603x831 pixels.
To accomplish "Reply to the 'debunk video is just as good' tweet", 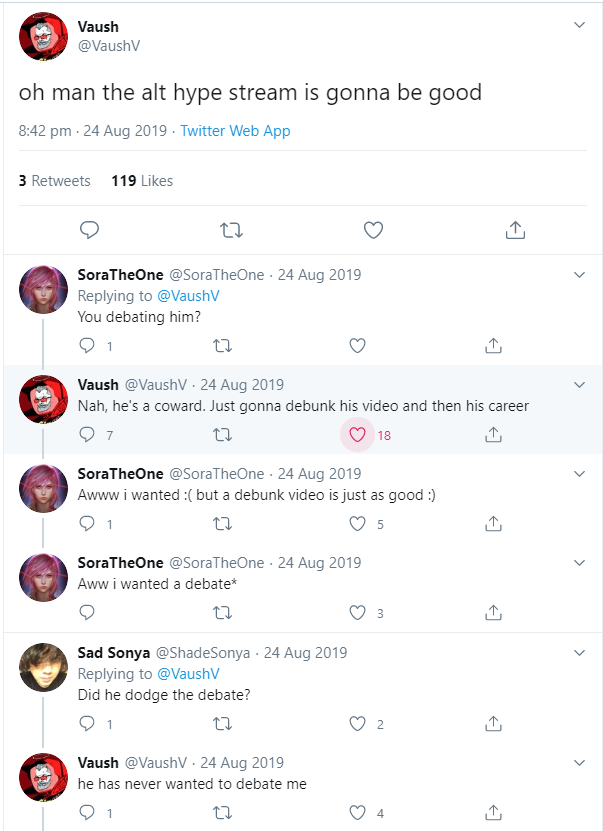I will click(x=87, y=524).
